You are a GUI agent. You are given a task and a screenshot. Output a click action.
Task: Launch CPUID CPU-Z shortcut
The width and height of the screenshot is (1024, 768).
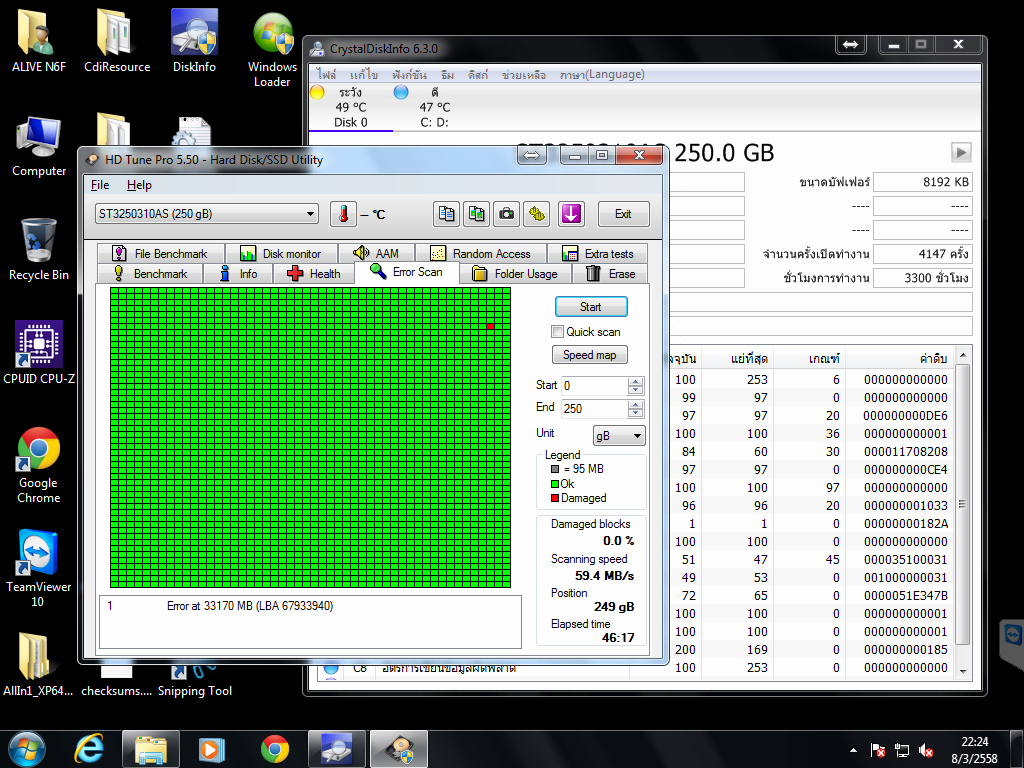(39, 353)
